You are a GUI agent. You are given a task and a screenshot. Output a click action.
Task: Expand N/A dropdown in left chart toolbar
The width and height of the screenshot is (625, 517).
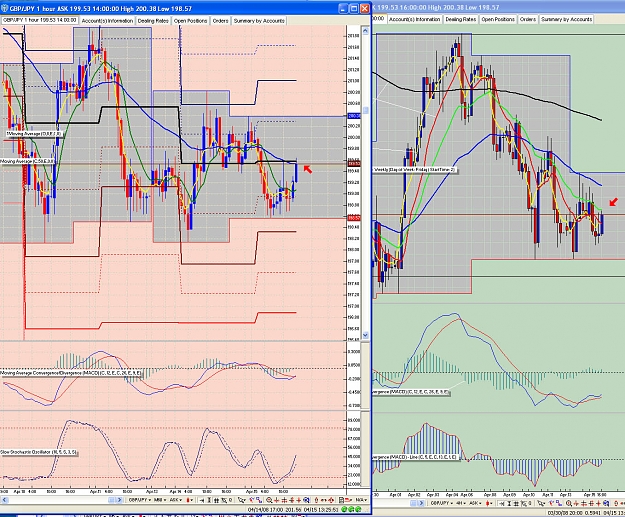[x=361, y=500]
